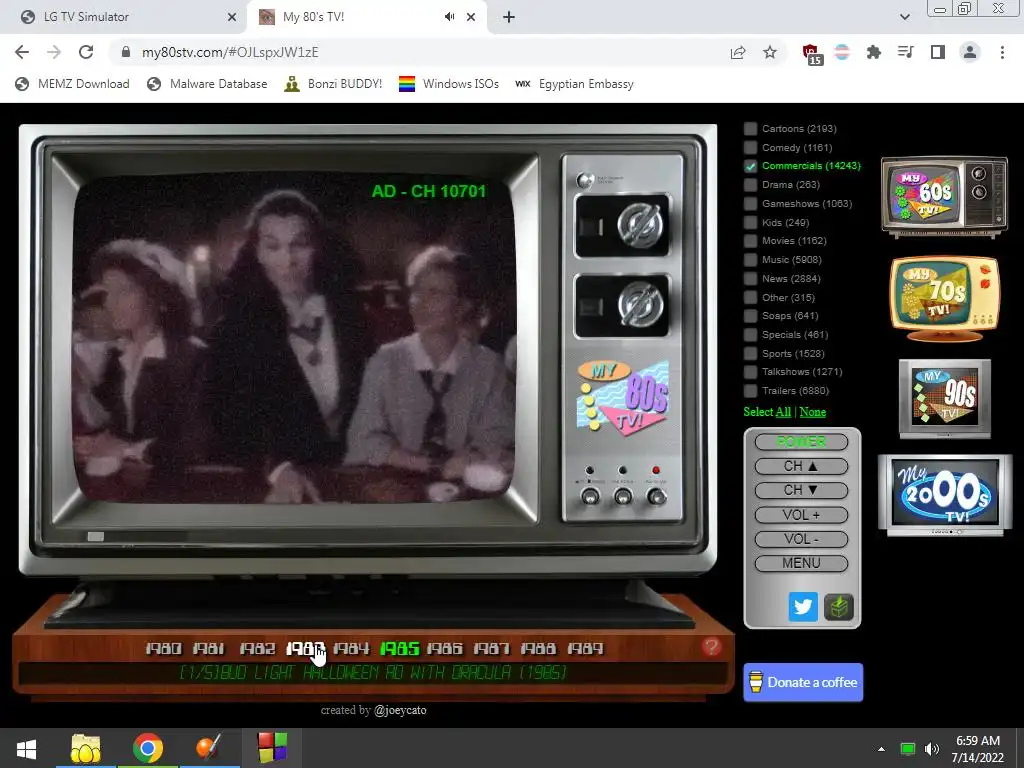This screenshot has height=768, width=1024.
Task: Toggle the browser side panel icon
Action: 938,52
